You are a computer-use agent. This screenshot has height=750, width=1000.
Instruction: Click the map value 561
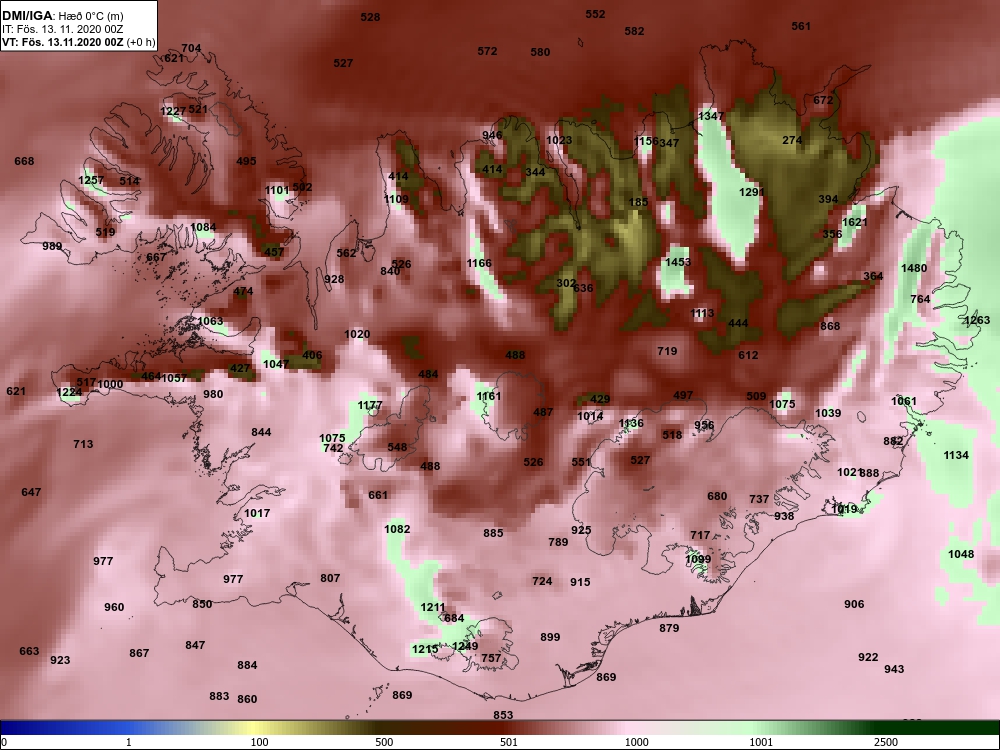(801, 26)
